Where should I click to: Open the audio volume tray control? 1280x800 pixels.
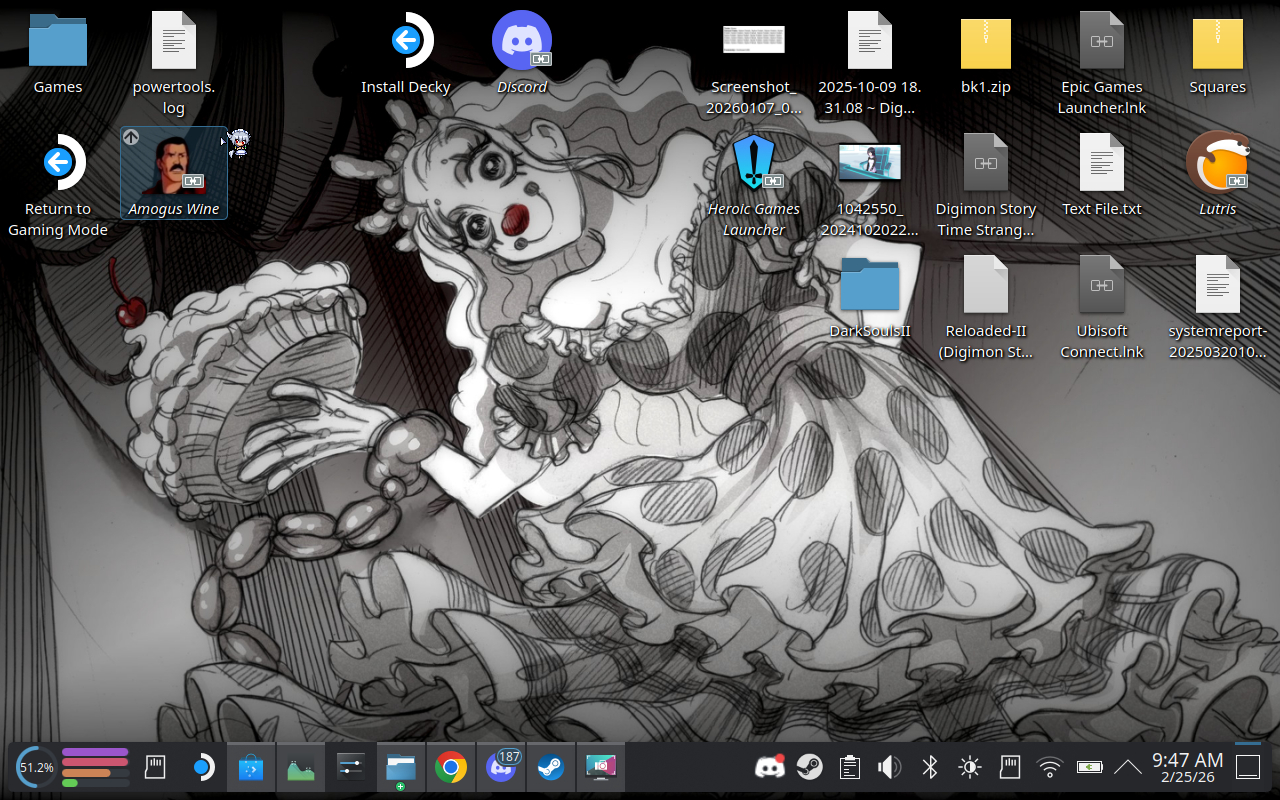[889, 767]
